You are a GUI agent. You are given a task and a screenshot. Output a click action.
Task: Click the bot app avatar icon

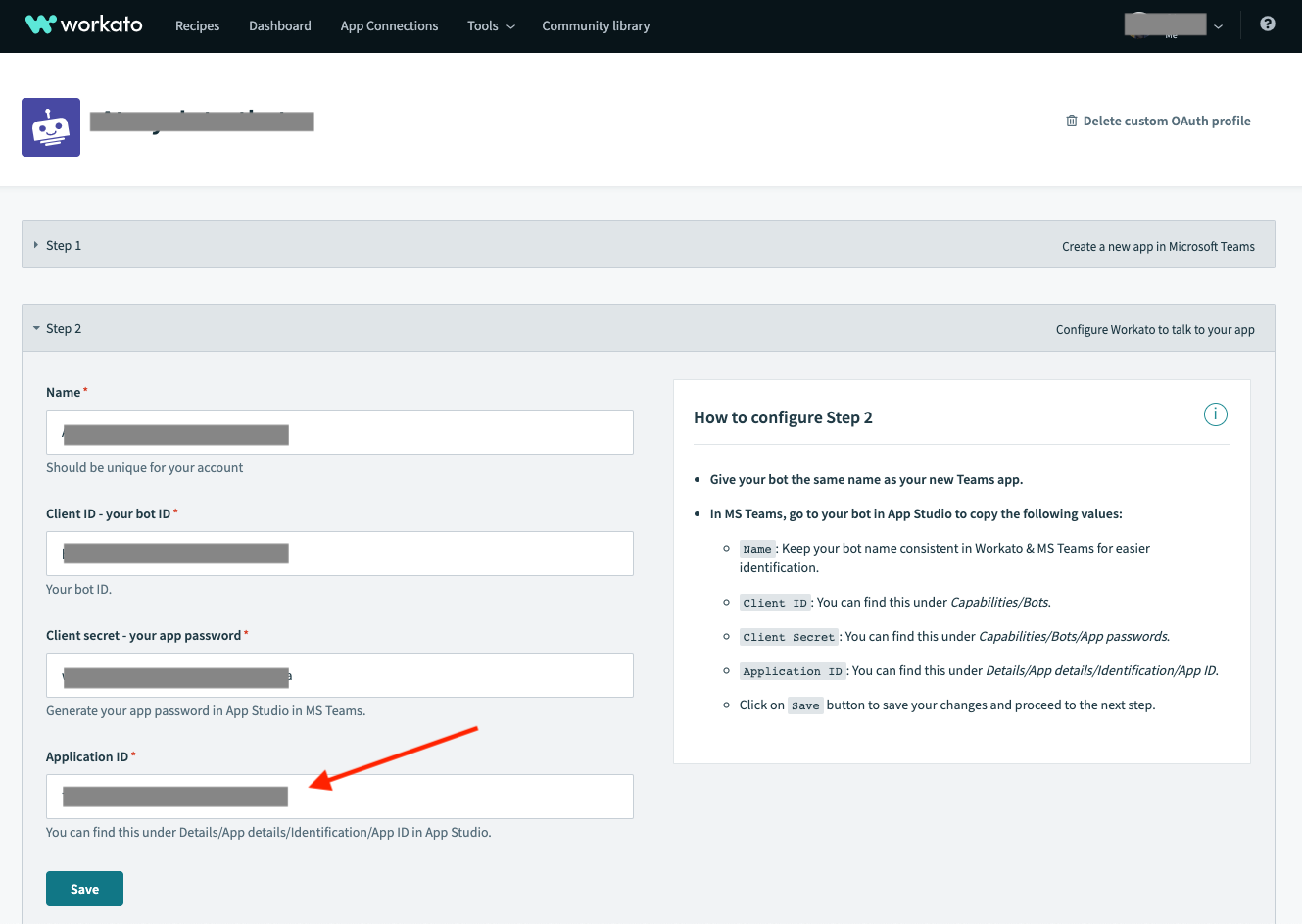click(51, 127)
